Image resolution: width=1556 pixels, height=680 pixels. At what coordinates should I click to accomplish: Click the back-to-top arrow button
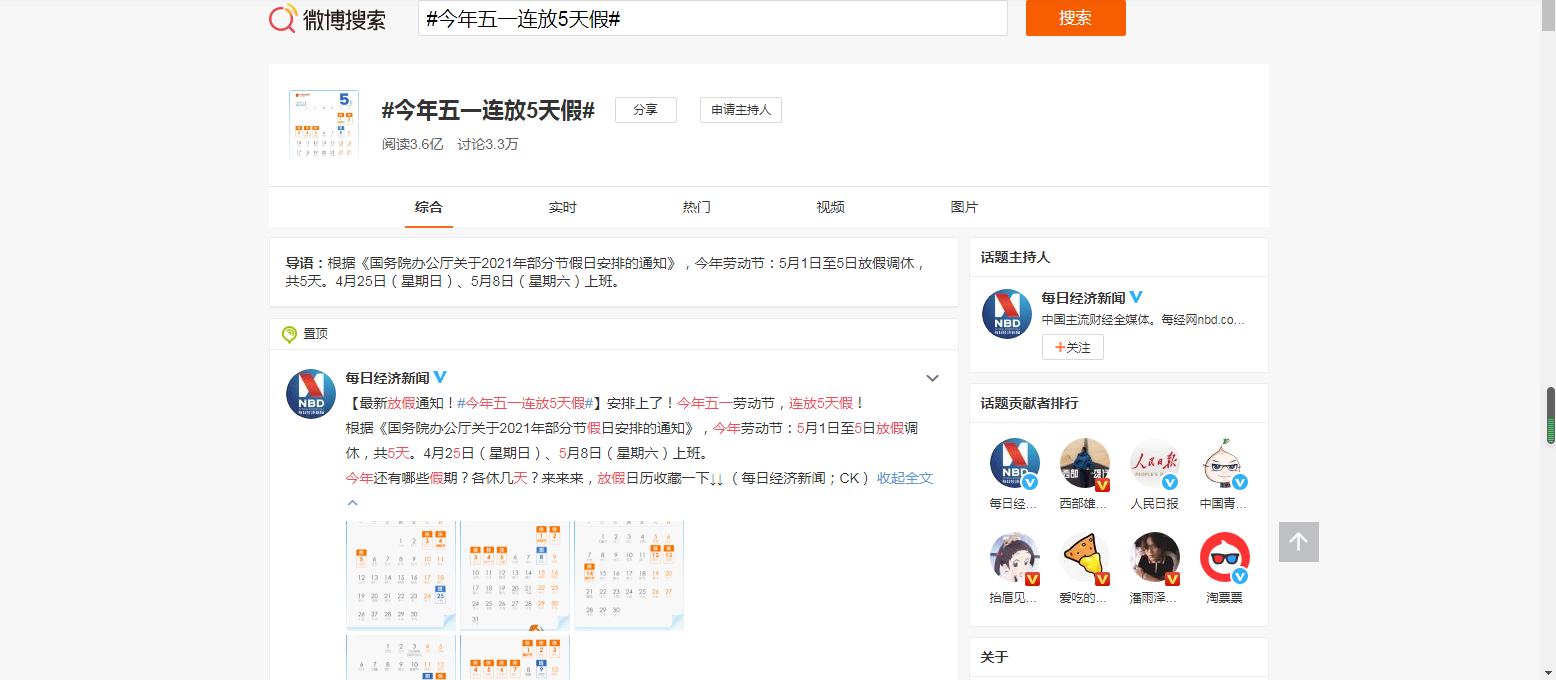(x=1298, y=542)
